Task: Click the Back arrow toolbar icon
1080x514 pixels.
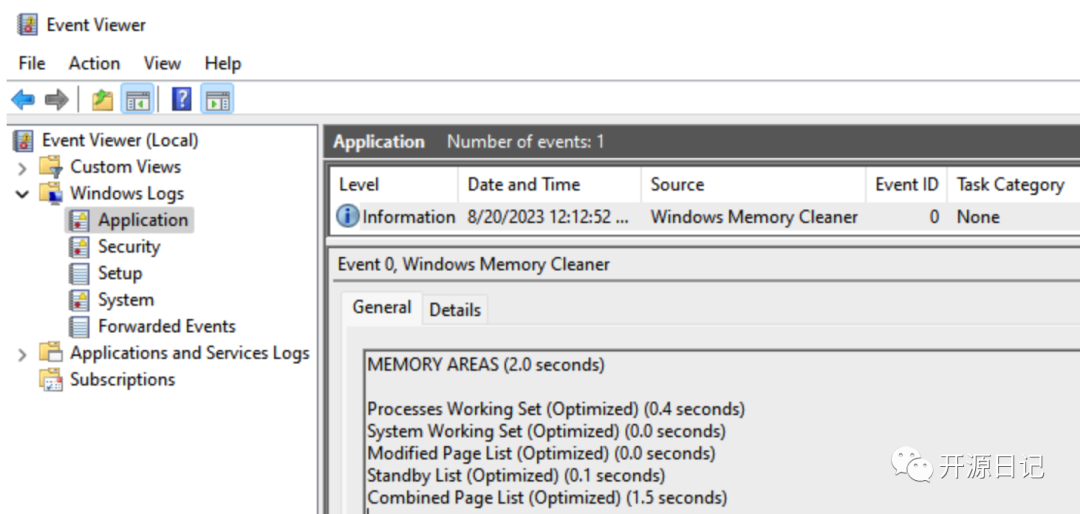Action: coord(23,100)
